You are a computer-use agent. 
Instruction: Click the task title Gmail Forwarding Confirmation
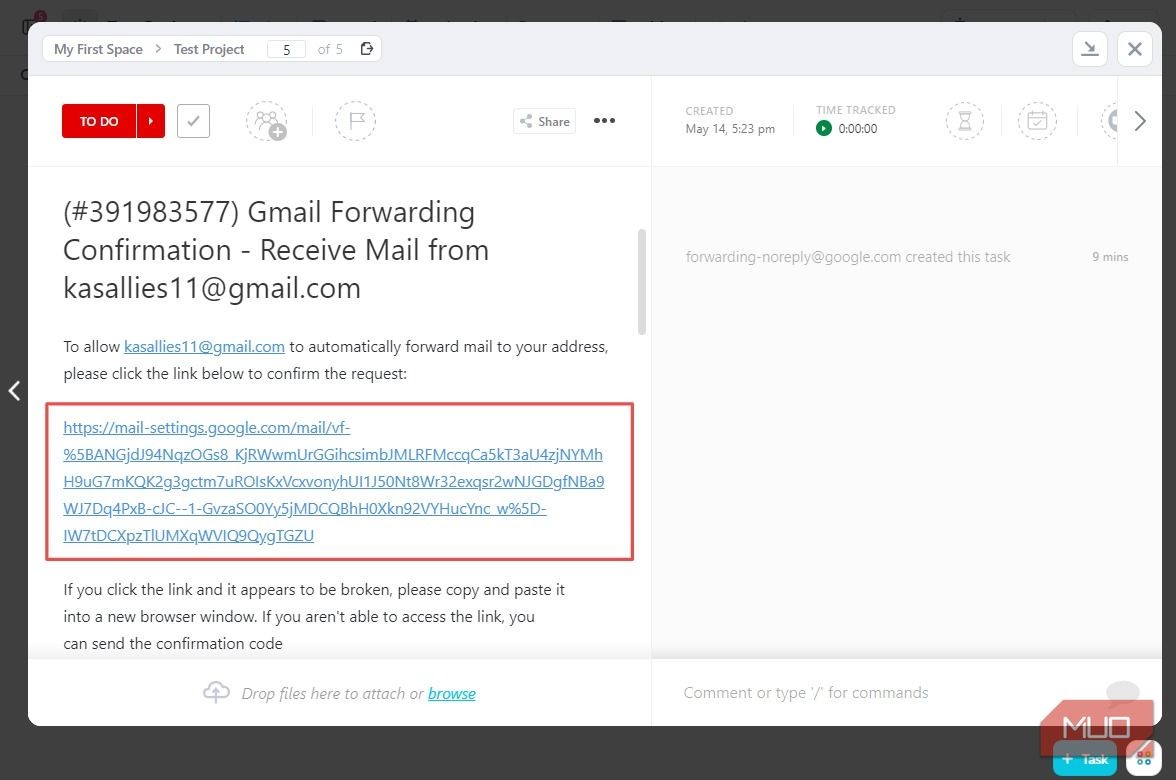(276, 250)
